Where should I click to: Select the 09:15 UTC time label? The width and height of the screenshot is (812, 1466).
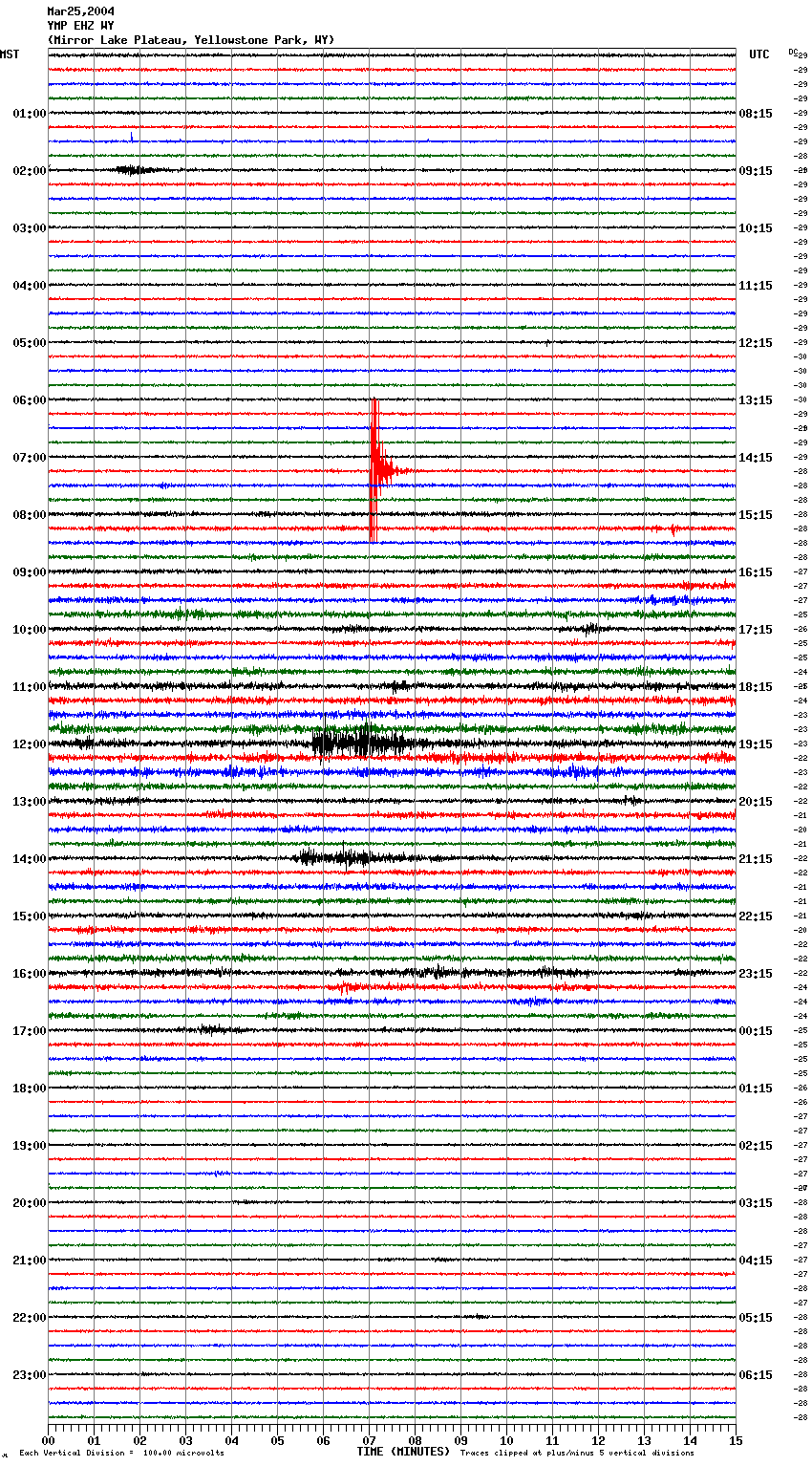tap(756, 171)
